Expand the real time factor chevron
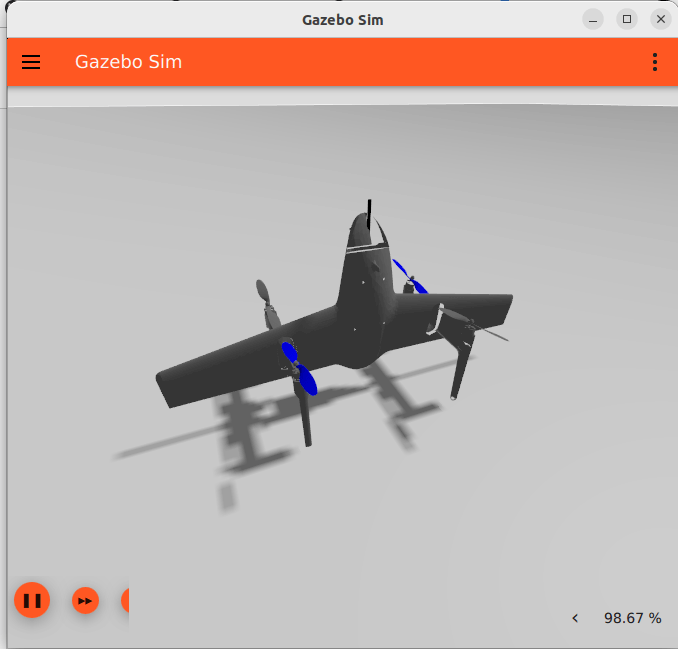Image resolution: width=678 pixels, height=649 pixels. 575,618
